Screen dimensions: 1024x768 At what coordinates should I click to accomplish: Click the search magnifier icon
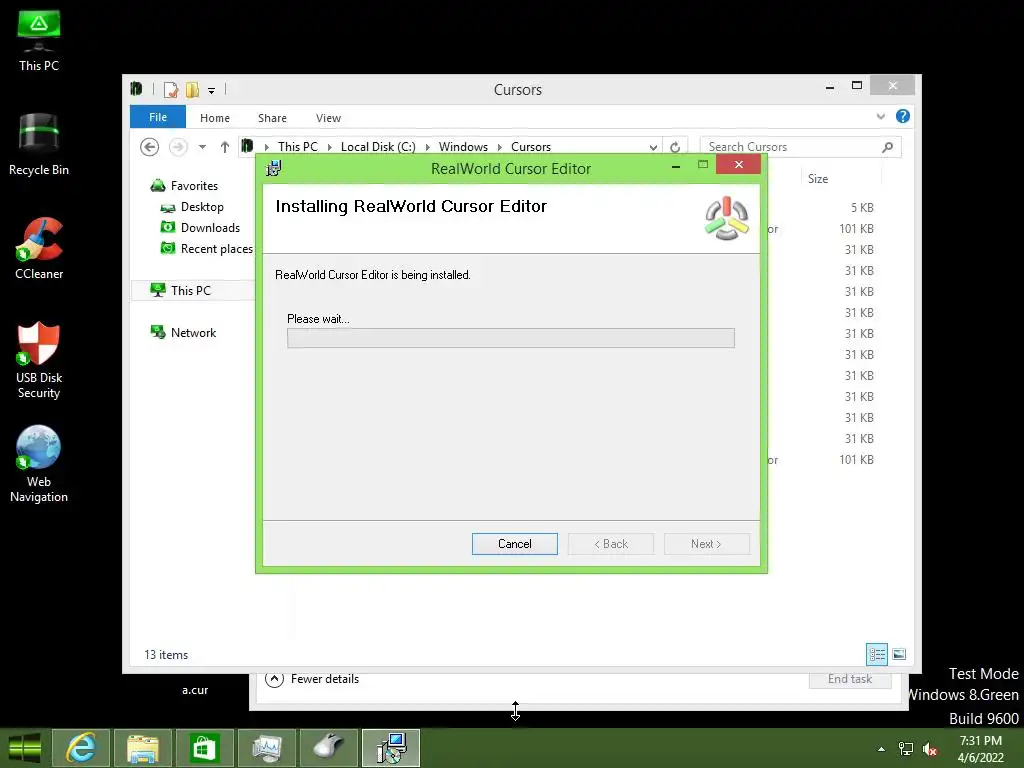888,147
